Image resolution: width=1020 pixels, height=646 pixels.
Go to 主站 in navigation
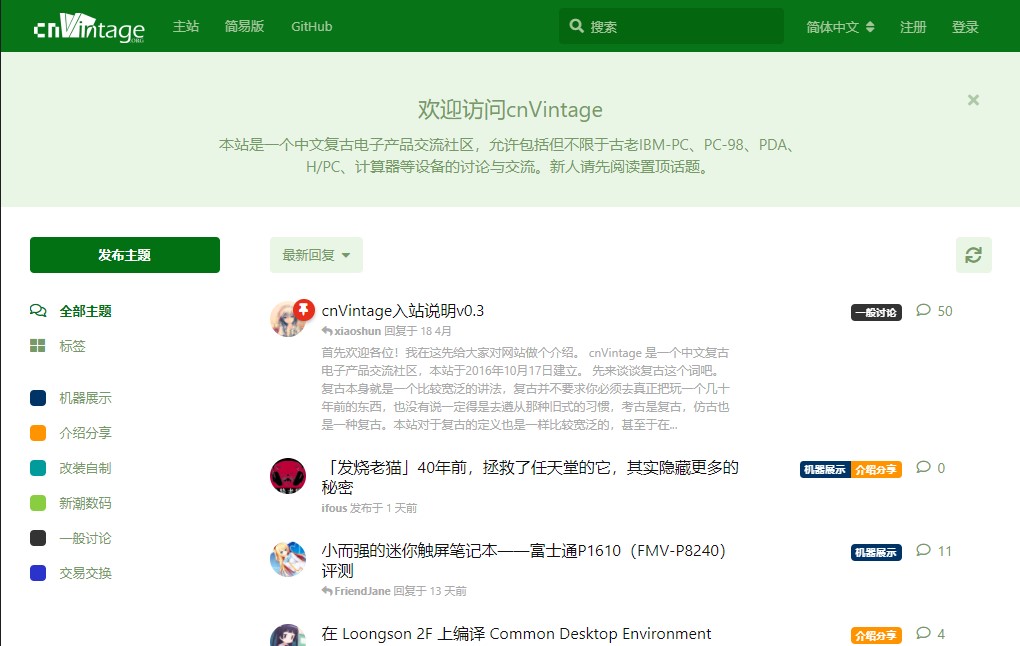[186, 27]
